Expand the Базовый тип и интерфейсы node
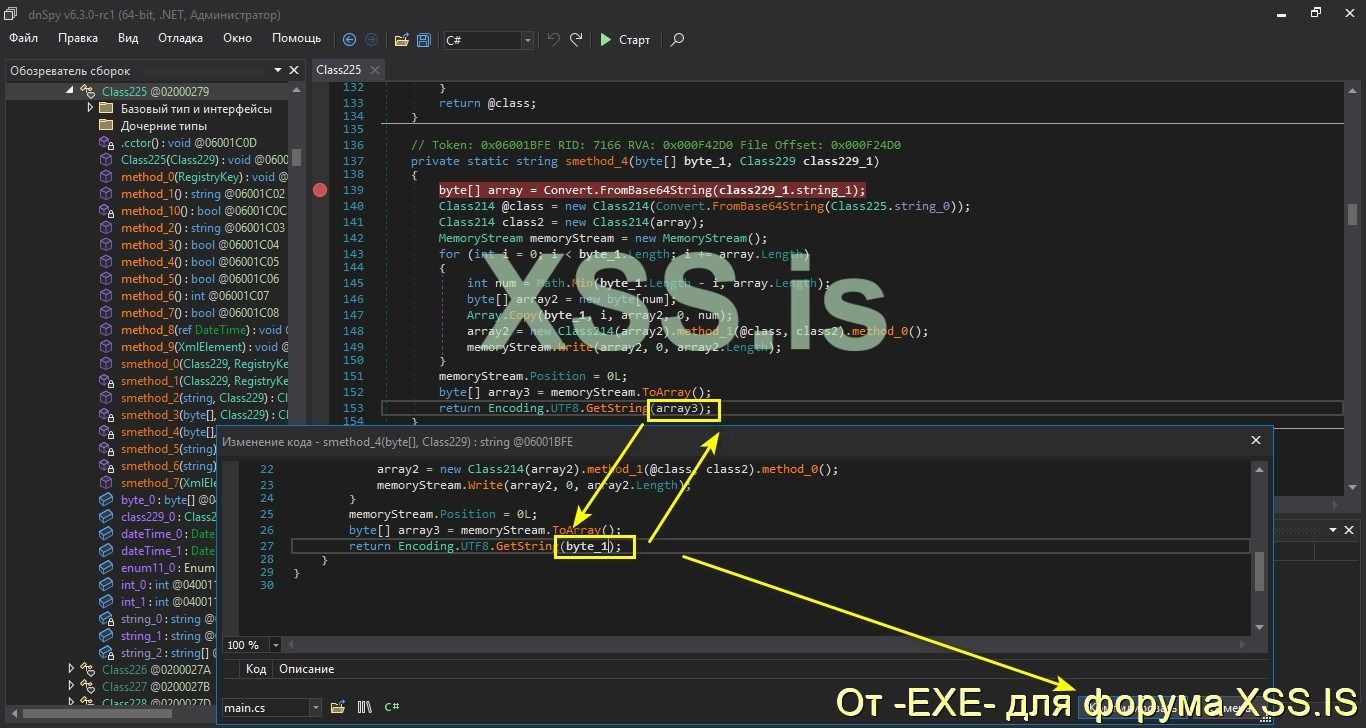Image resolution: width=1366 pixels, height=728 pixels. [x=89, y=108]
